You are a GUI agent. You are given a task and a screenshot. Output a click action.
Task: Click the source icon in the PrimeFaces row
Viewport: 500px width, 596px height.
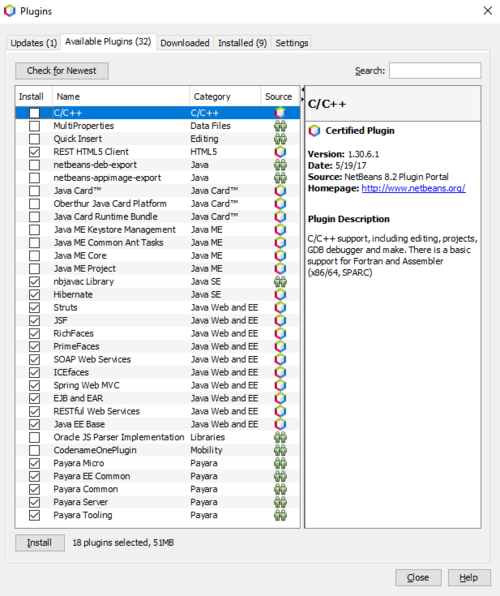[280, 346]
